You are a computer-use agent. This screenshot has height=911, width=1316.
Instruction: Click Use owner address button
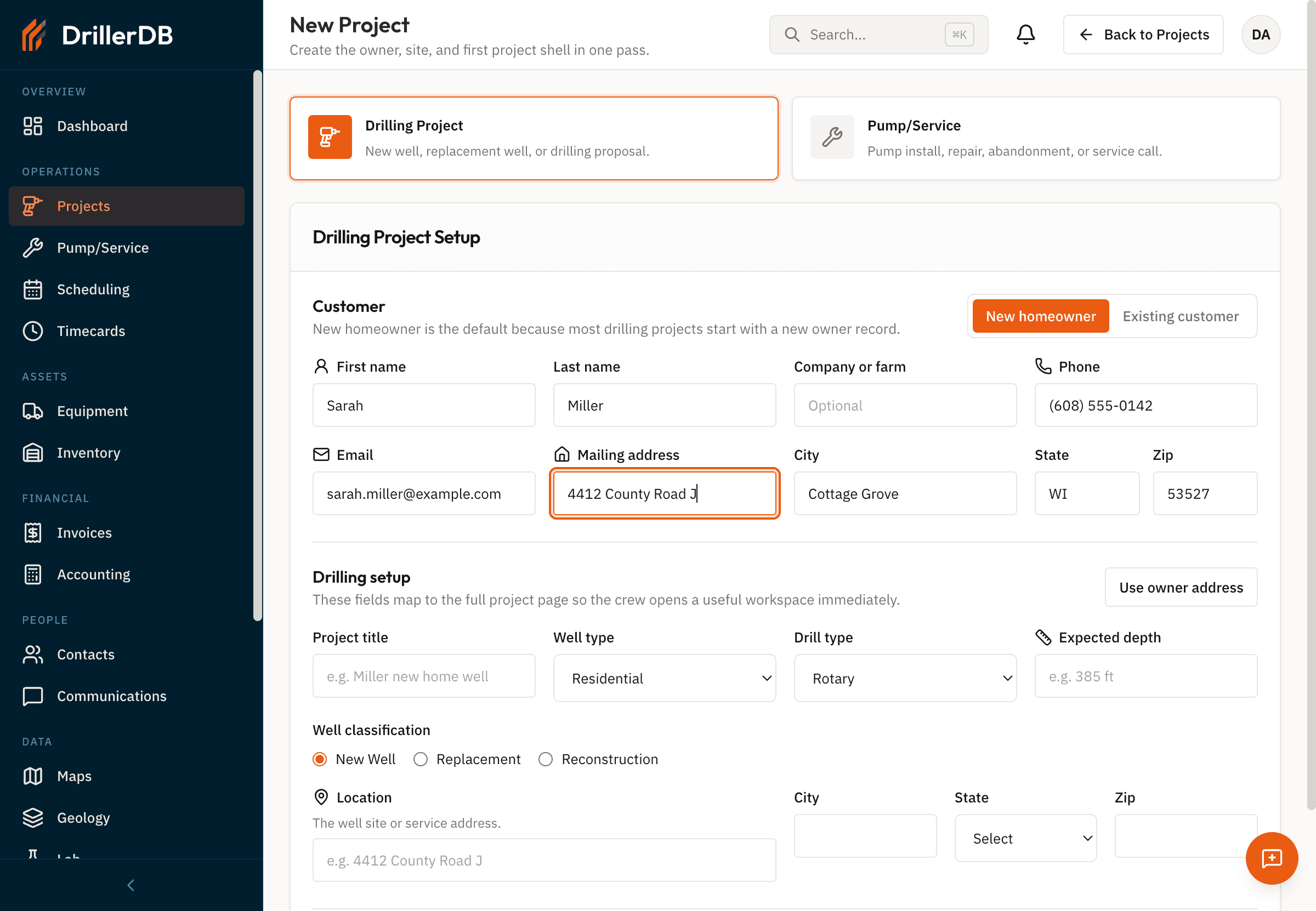click(1181, 588)
